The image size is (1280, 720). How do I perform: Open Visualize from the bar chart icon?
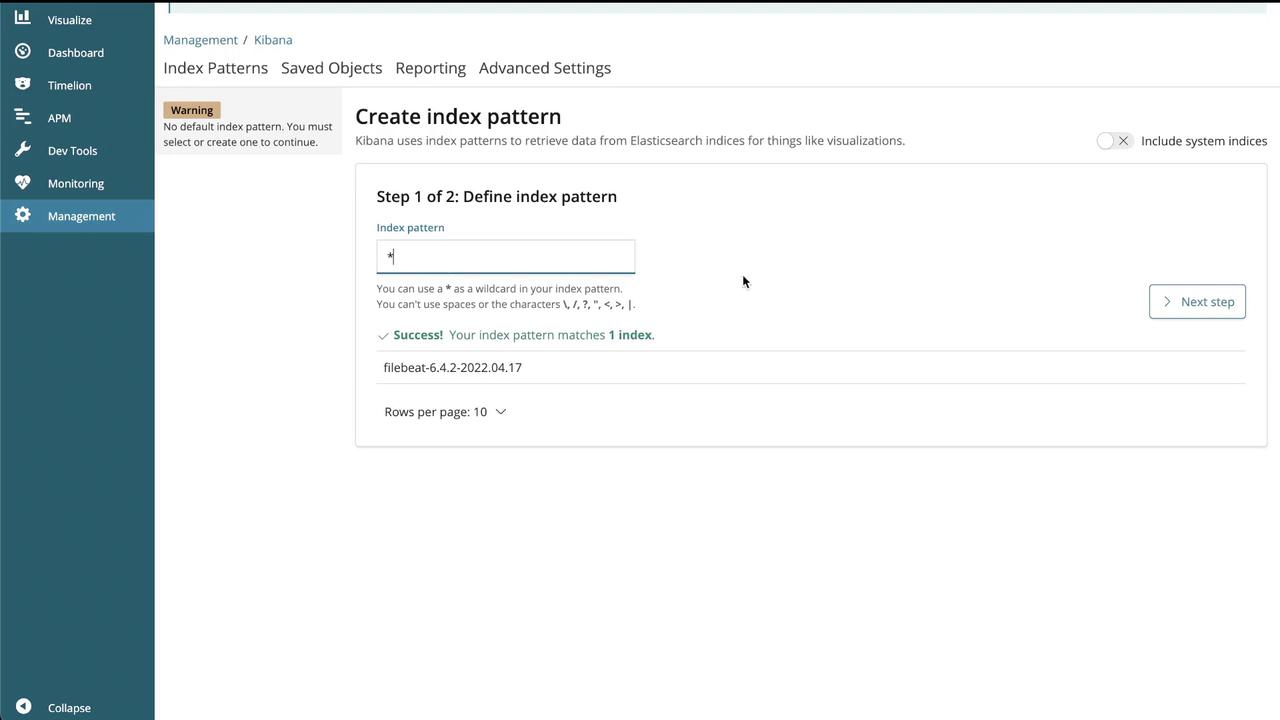[22, 18]
